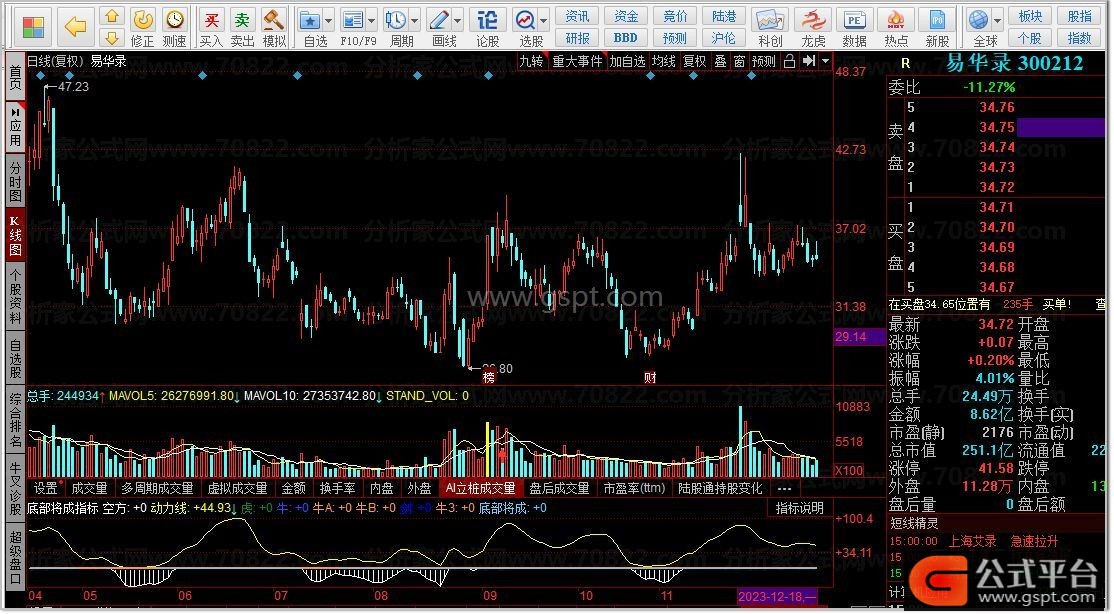Open the 修正 correction tool

tap(143, 27)
